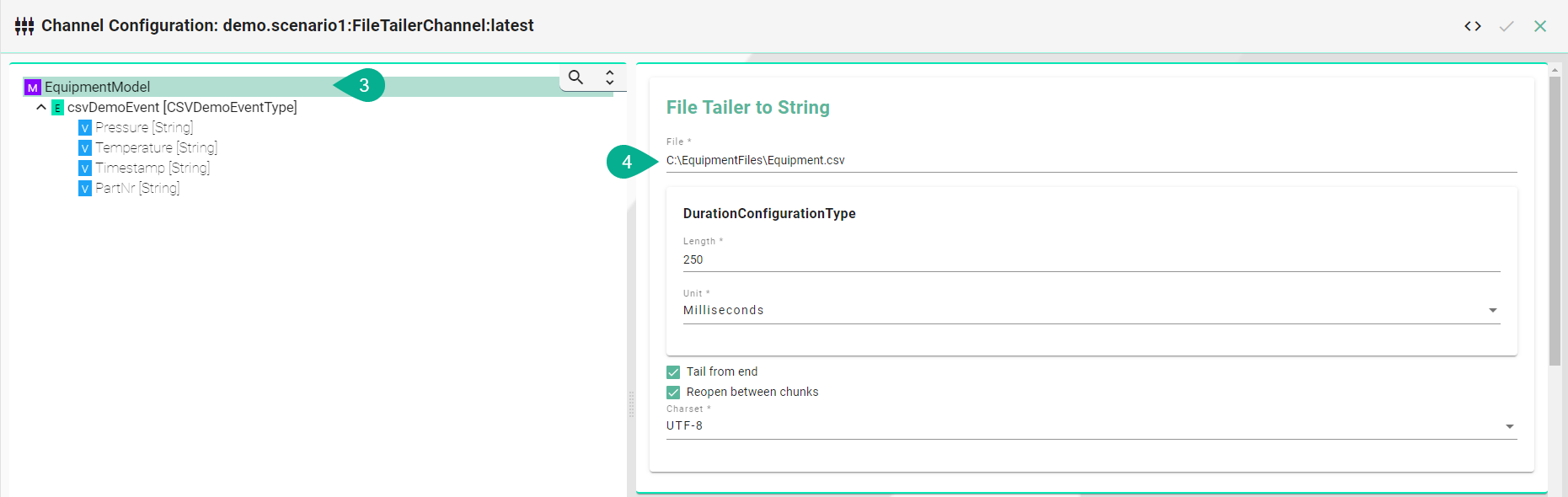Click the green E csvDemoEvent icon
This screenshot has height=497, width=1568.
(57, 108)
